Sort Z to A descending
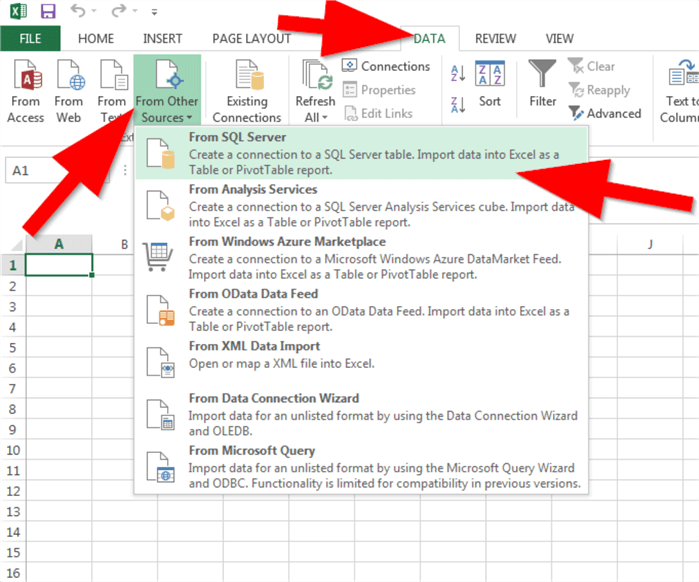699x582 pixels. [x=458, y=105]
